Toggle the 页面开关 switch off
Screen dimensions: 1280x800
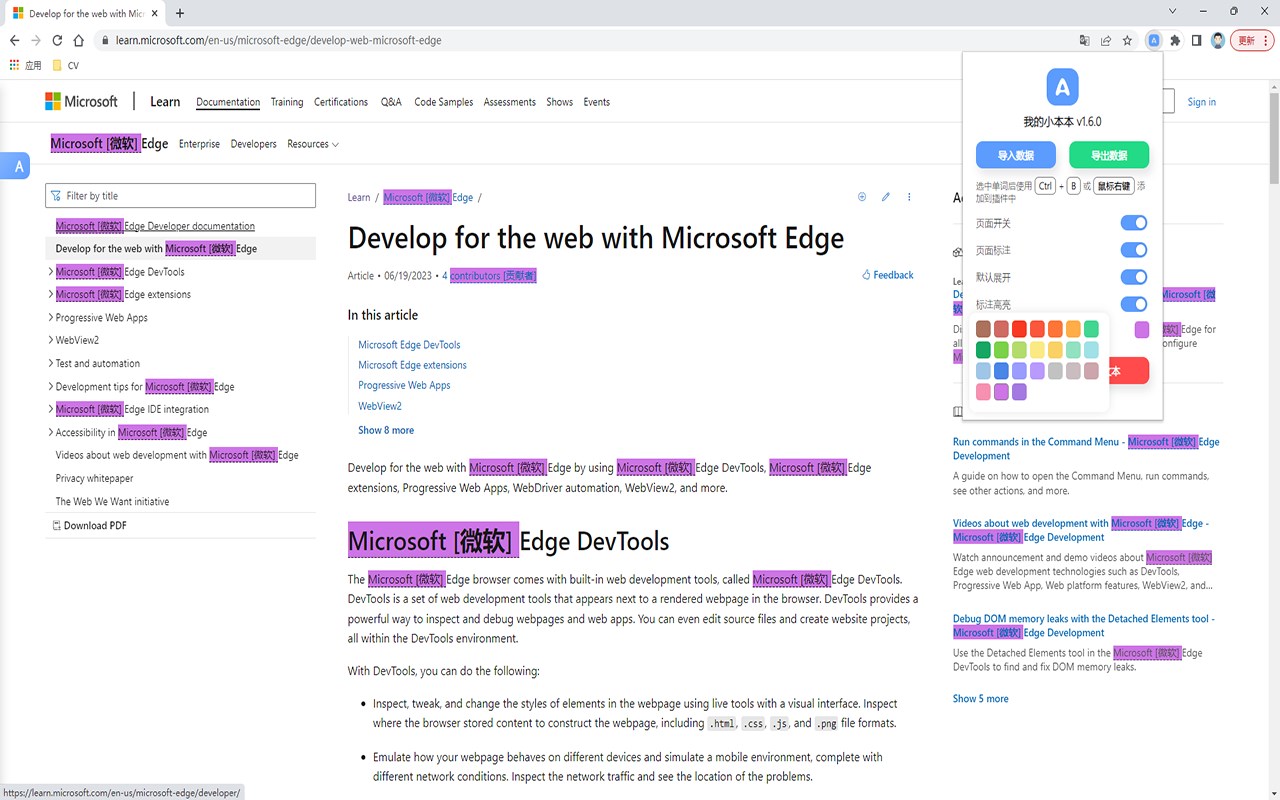pos(1133,223)
